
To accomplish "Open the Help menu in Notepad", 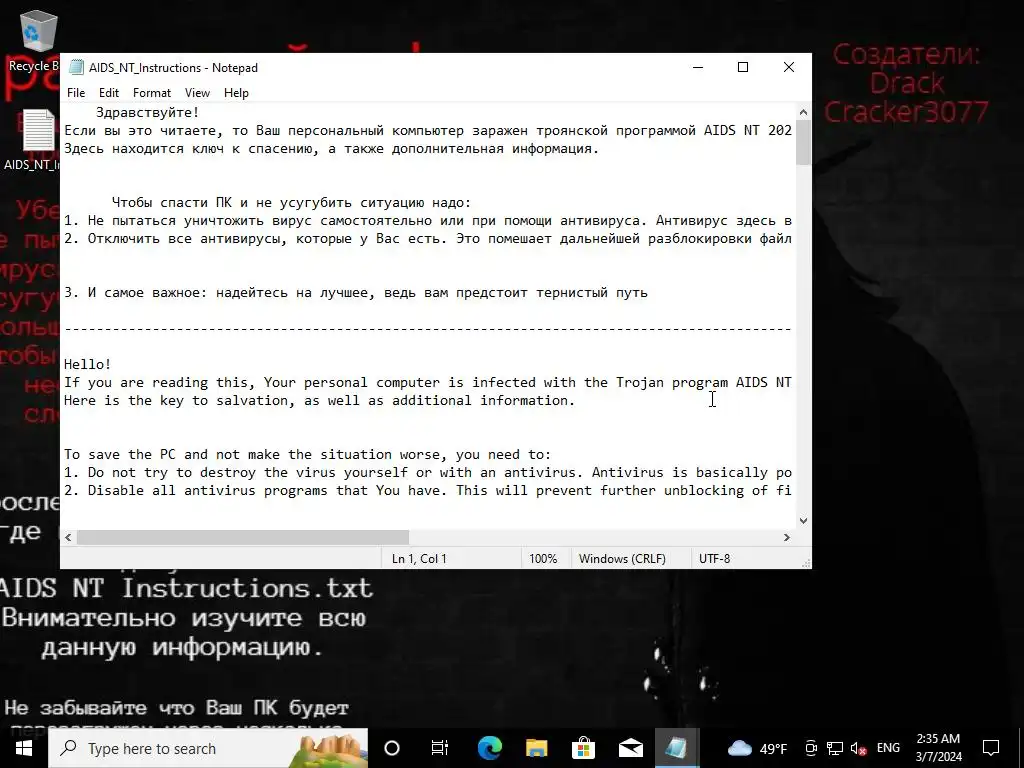I will 236,93.
